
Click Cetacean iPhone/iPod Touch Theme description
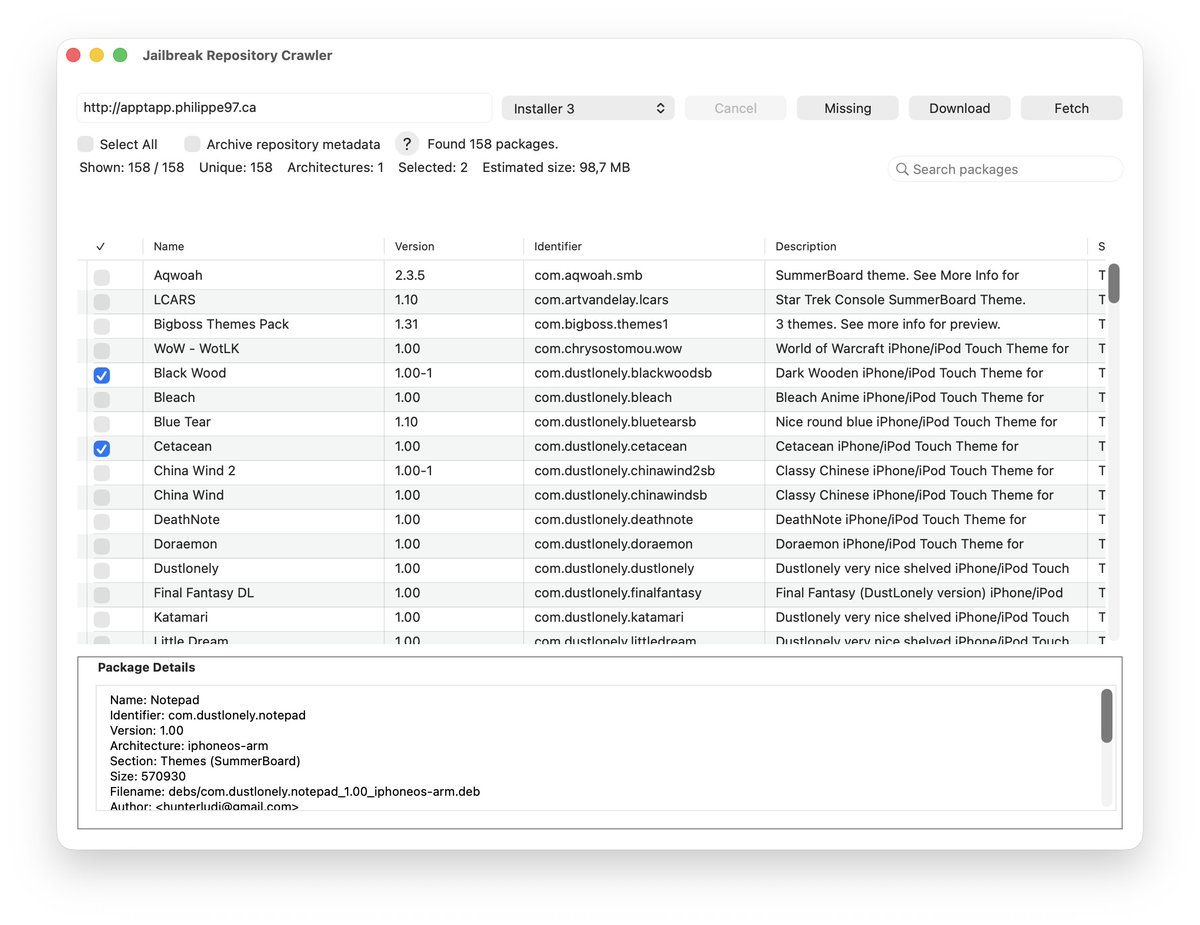pos(897,446)
